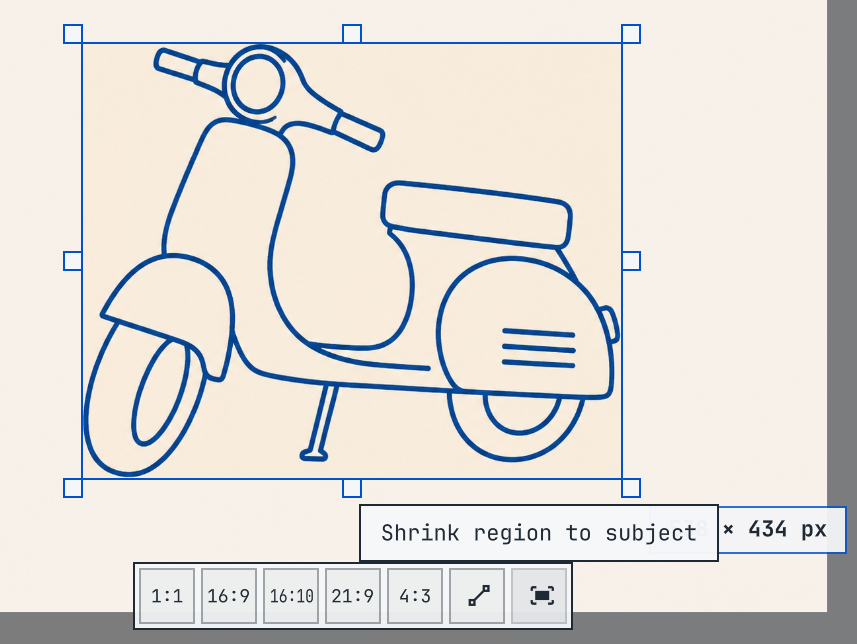Click the bottom-left selection corner handle
The width and height of the screenshot is (857, 644).
73,488
